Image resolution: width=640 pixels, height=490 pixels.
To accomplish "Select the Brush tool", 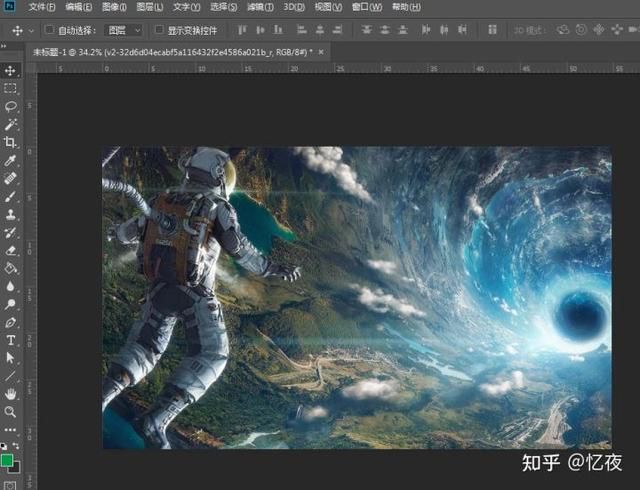I will [x=10, y=196].
